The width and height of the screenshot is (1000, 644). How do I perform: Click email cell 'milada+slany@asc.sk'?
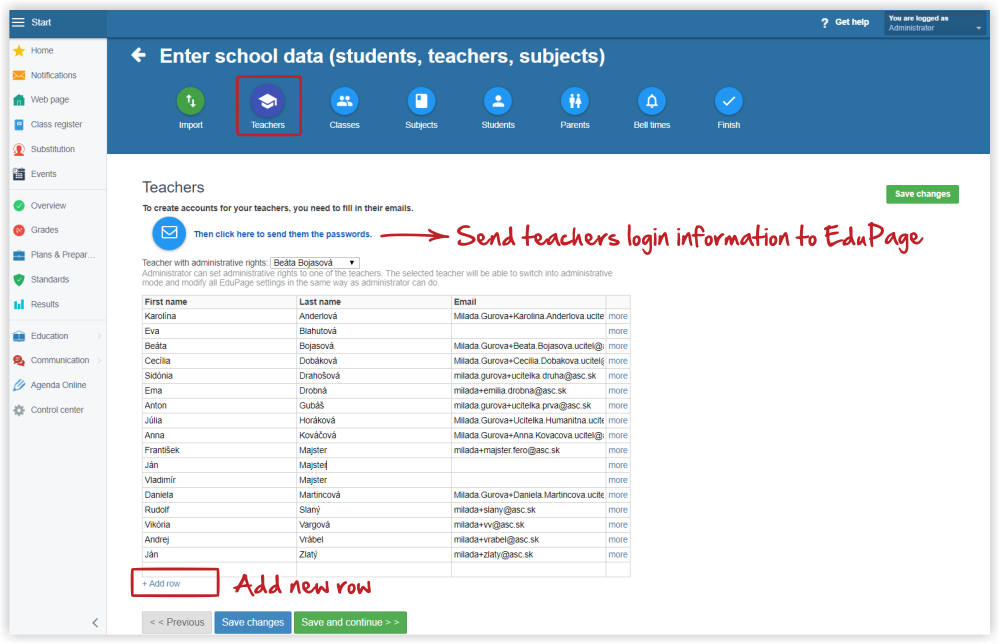[528, 510]
